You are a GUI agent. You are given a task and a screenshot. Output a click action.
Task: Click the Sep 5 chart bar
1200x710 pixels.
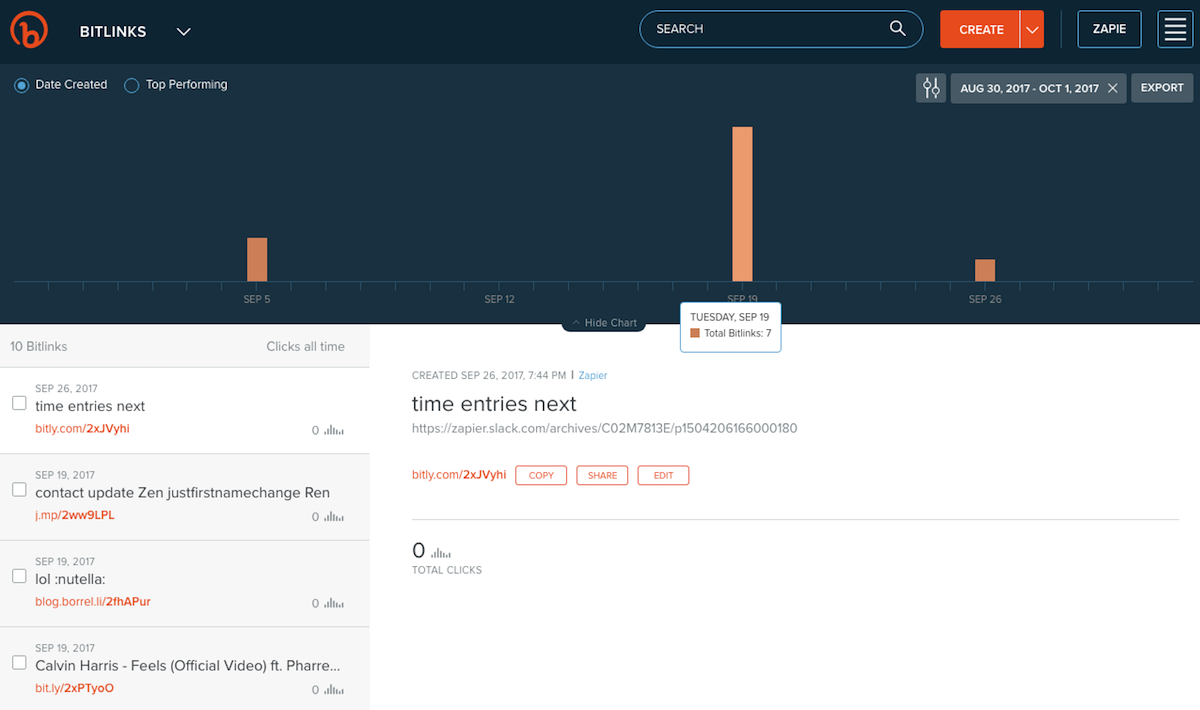pos(257,260)
